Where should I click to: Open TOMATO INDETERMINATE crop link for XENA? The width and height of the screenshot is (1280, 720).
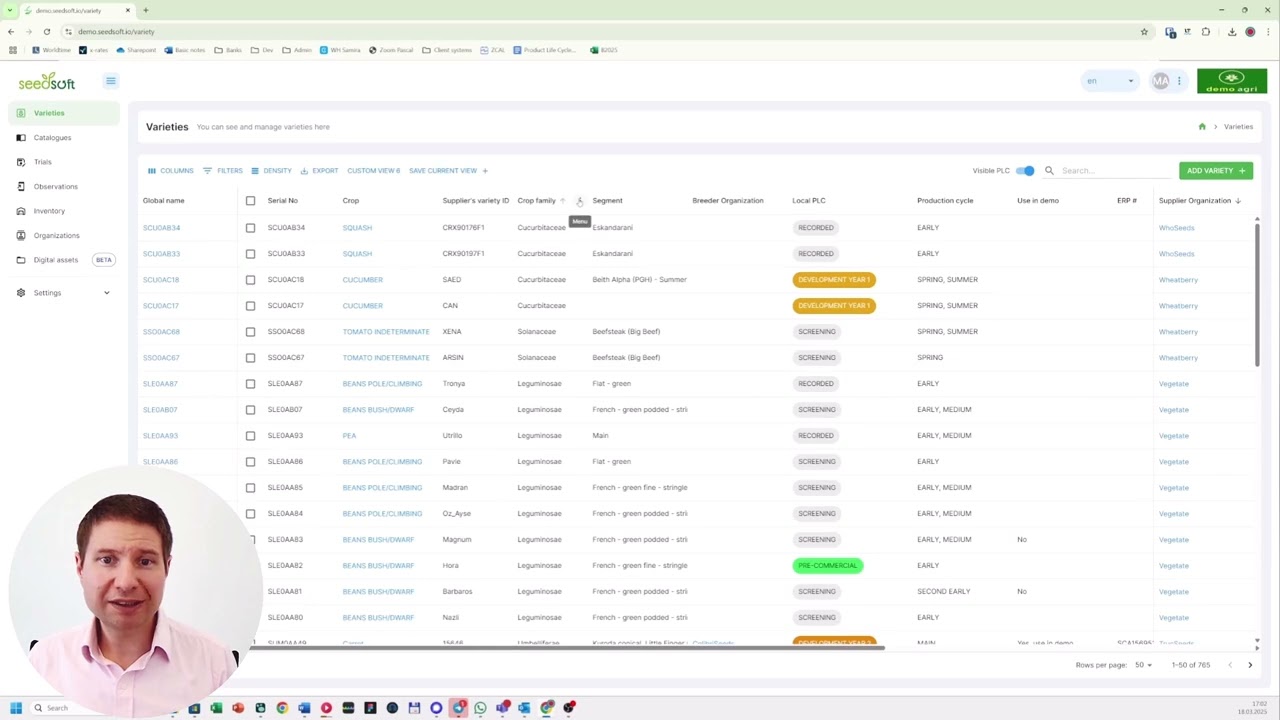click(386, 332)
